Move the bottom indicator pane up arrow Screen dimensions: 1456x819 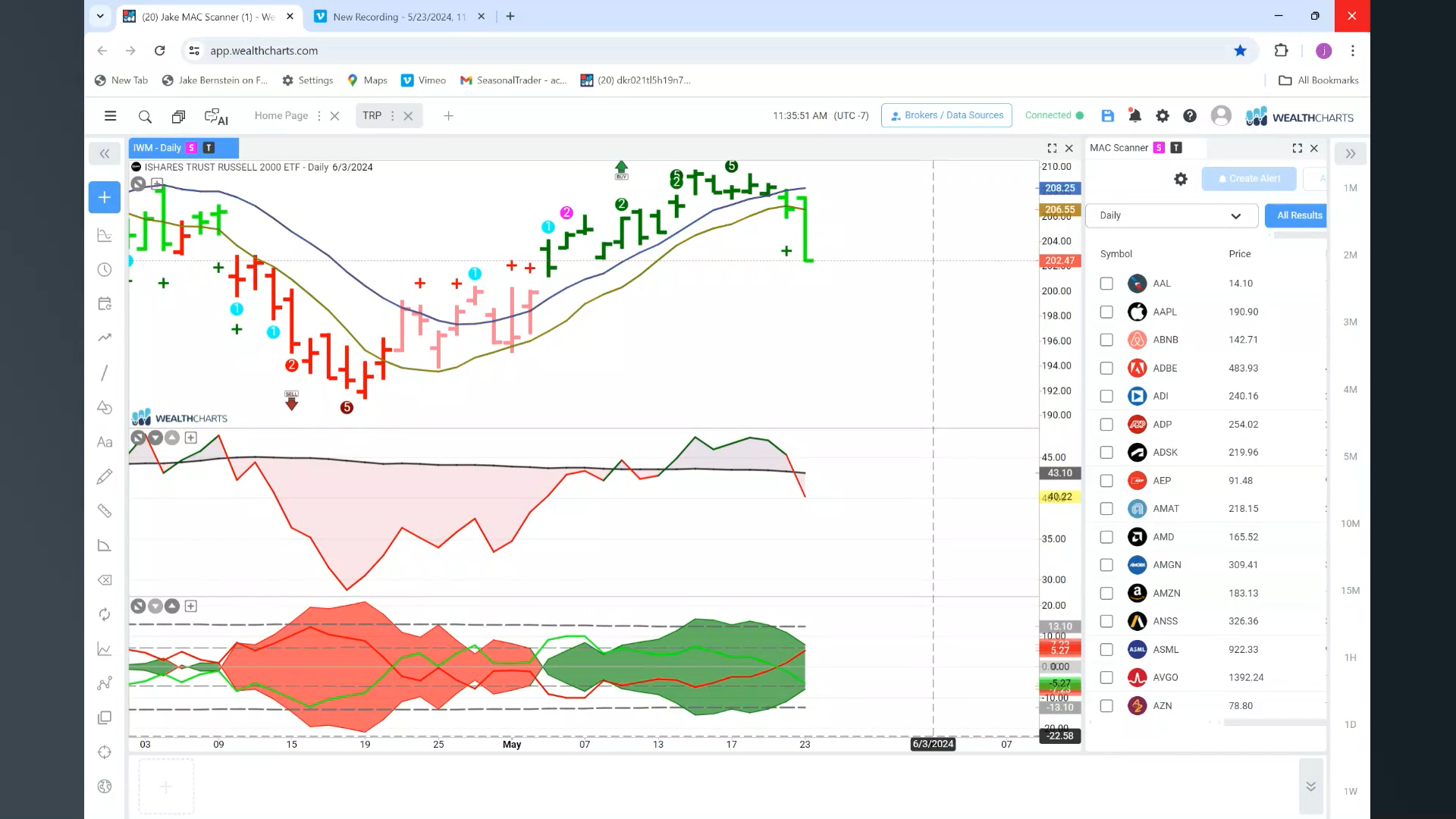point(172,606)
